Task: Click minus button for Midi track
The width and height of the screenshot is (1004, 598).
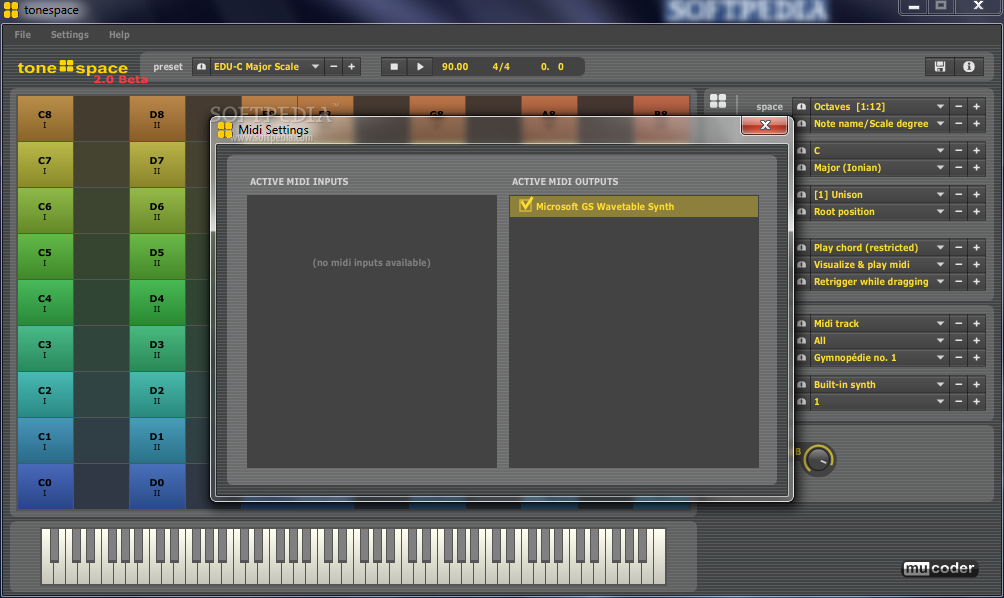Action: point(959,324)
